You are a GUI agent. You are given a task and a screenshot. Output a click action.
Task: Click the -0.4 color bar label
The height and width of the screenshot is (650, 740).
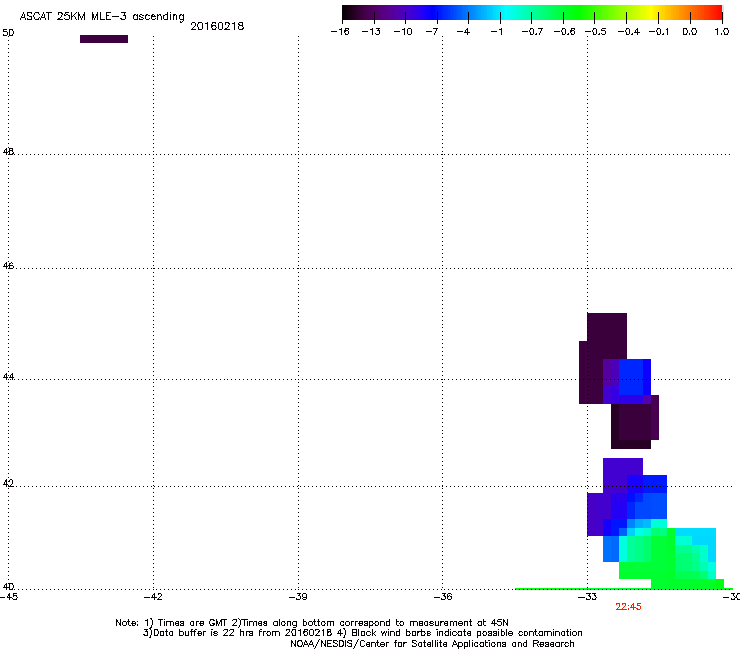(629, 32)
